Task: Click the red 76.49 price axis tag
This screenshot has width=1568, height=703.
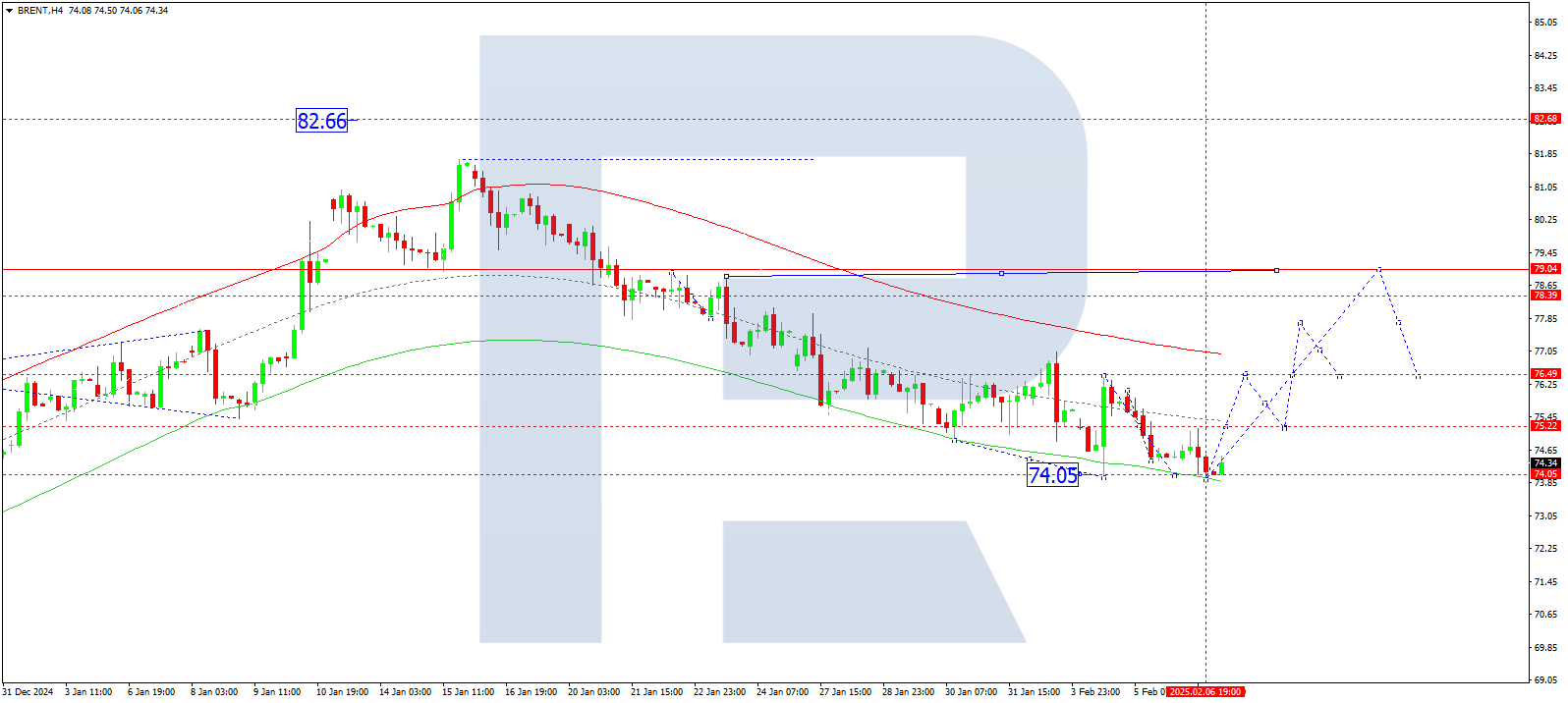Action: click(x=1545, y=374)
